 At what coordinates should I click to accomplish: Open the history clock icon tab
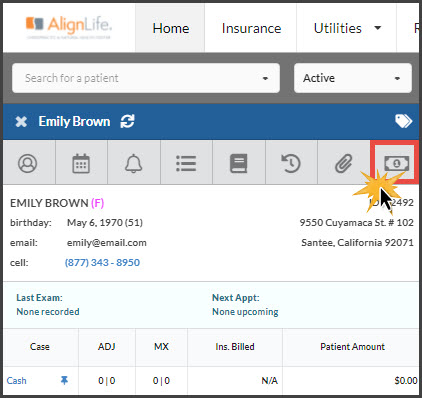tap(291, 163)
